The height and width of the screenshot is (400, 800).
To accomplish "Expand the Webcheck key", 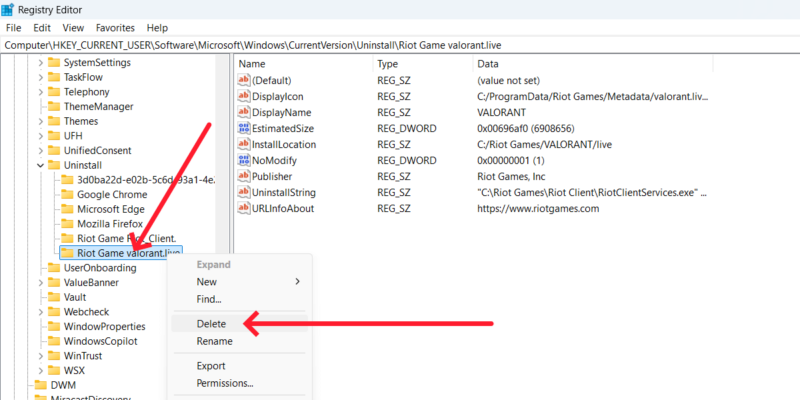I will (41, 312).
